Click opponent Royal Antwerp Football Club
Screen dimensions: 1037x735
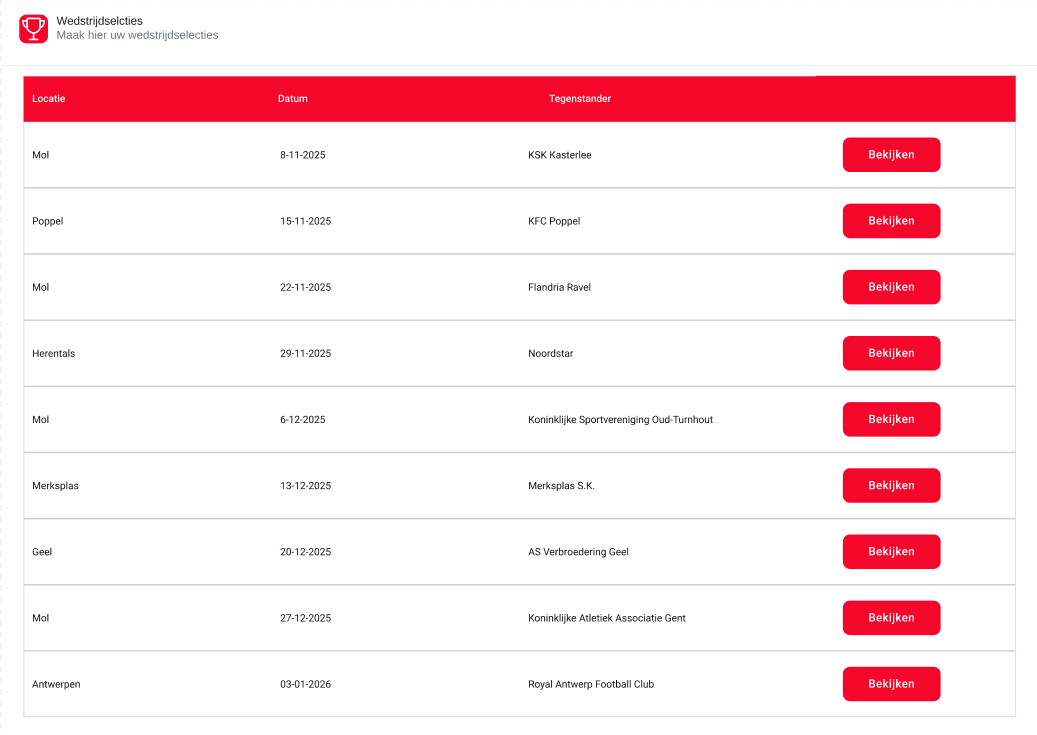click(x=591, y=684)
